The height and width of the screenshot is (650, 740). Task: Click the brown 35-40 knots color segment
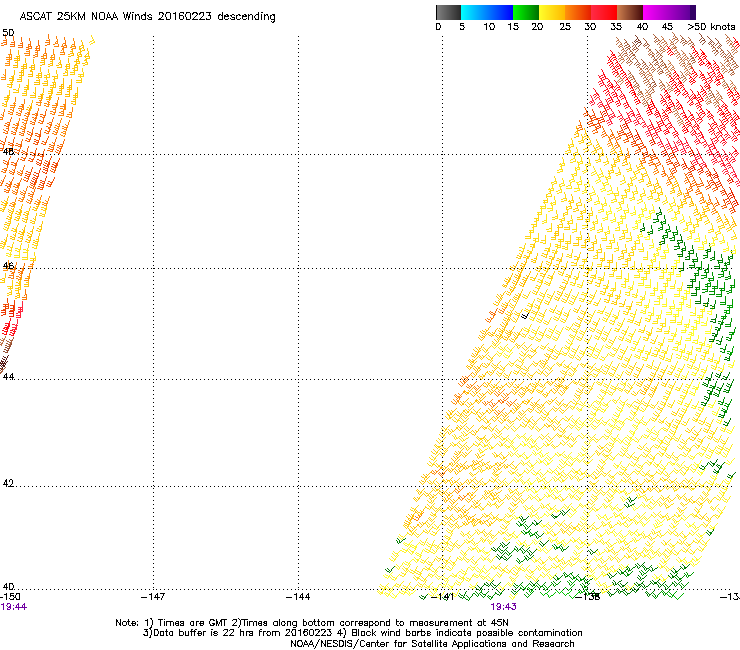630,12
